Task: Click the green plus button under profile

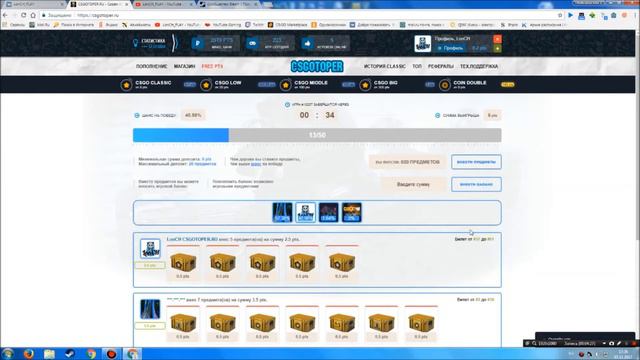Action: 497,48
